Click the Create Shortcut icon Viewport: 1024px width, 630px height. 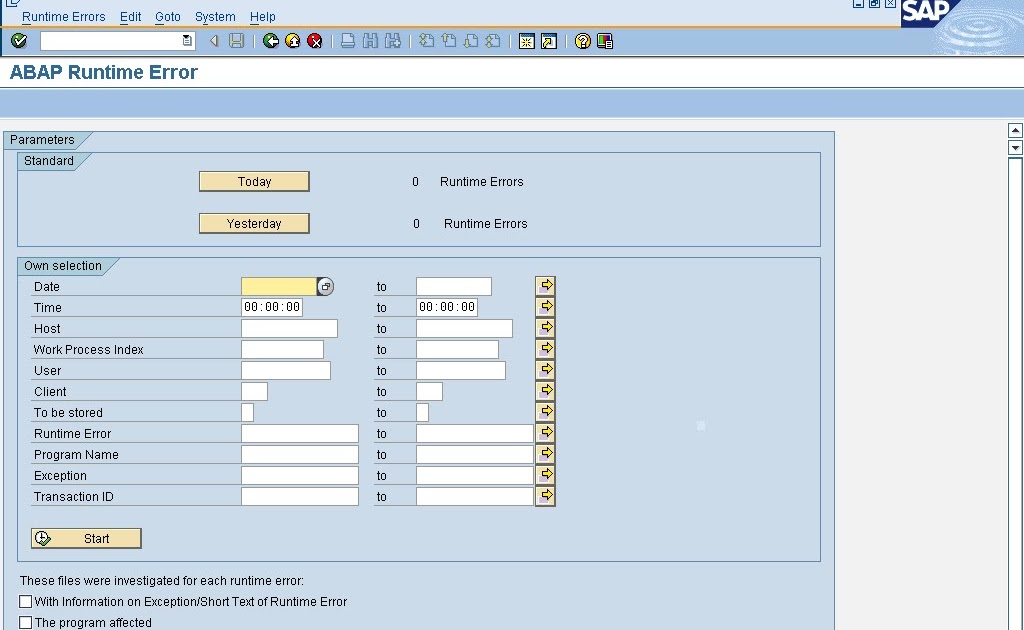(x=549, y=41)
